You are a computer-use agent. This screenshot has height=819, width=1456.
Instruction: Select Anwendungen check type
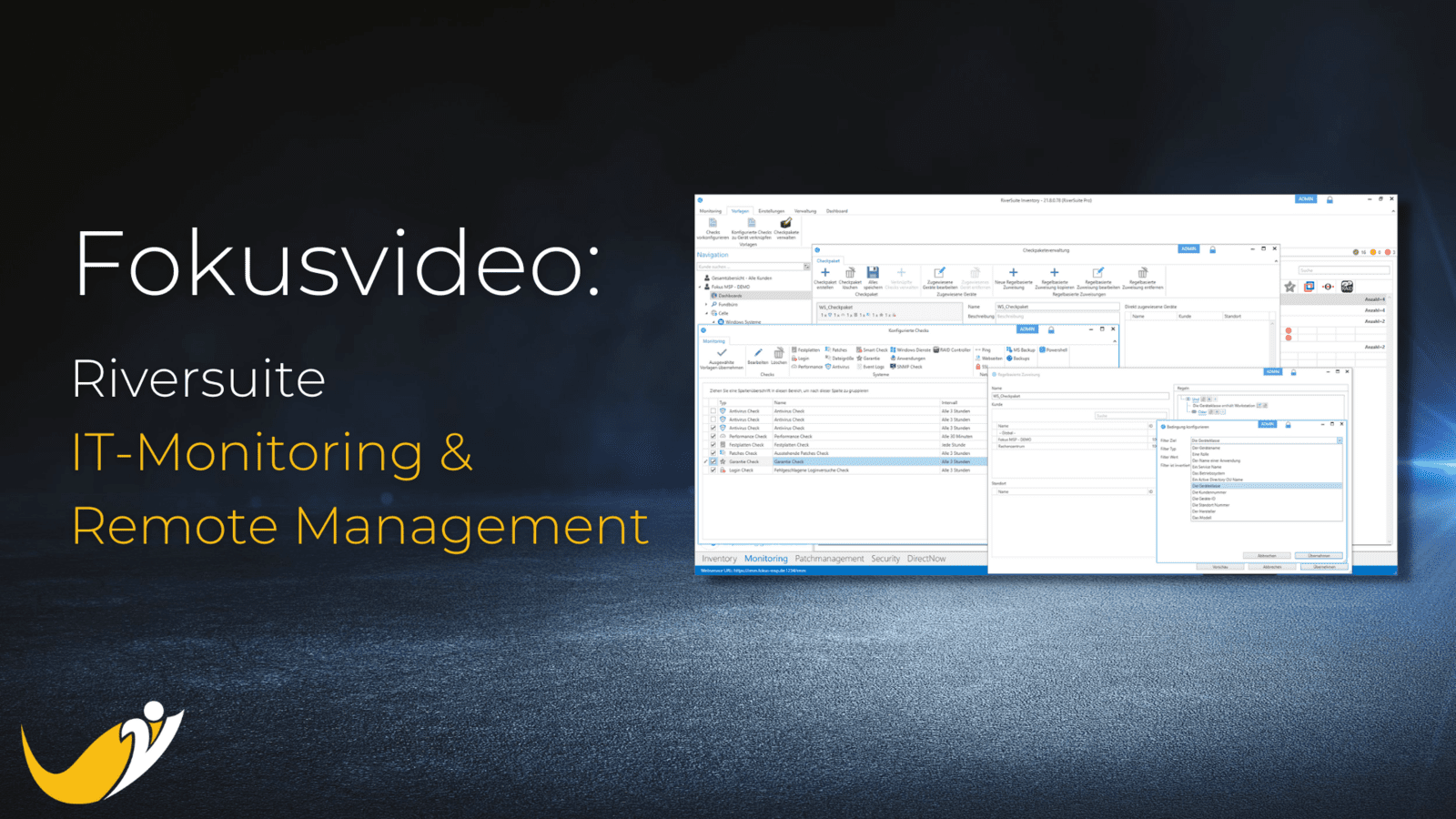point(908,359)
